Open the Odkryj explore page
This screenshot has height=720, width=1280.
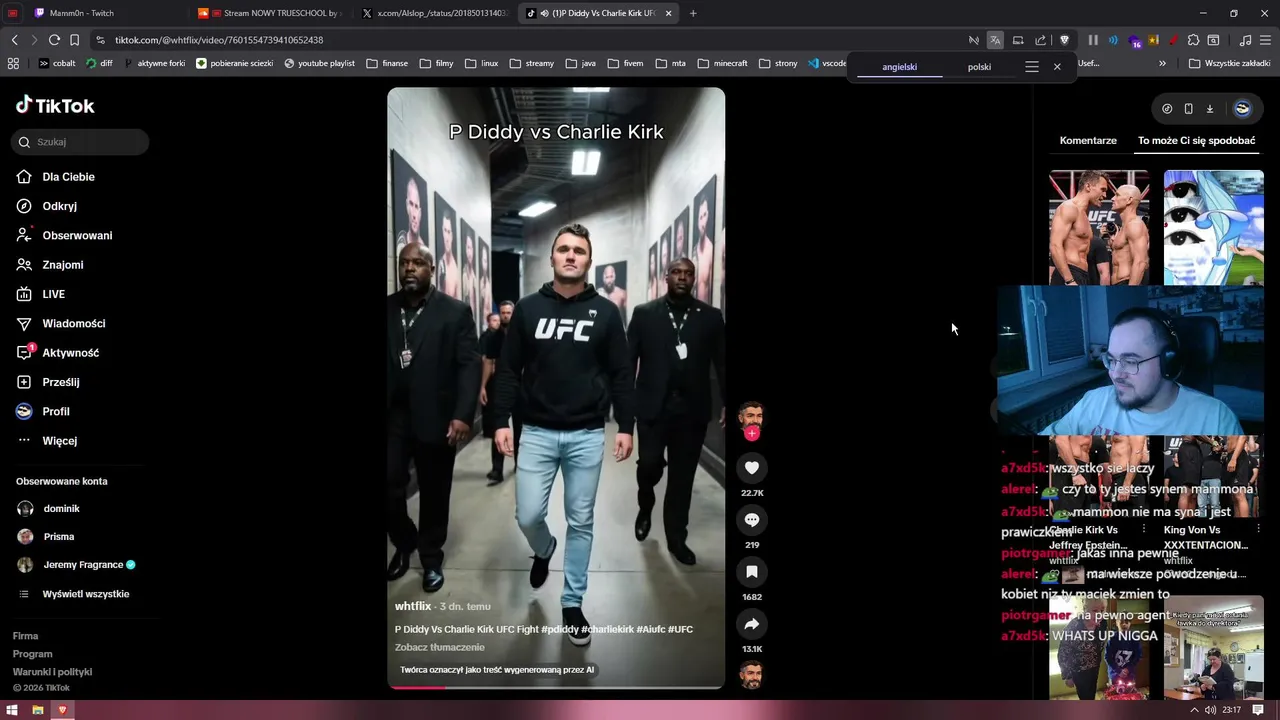coord(47,206)
